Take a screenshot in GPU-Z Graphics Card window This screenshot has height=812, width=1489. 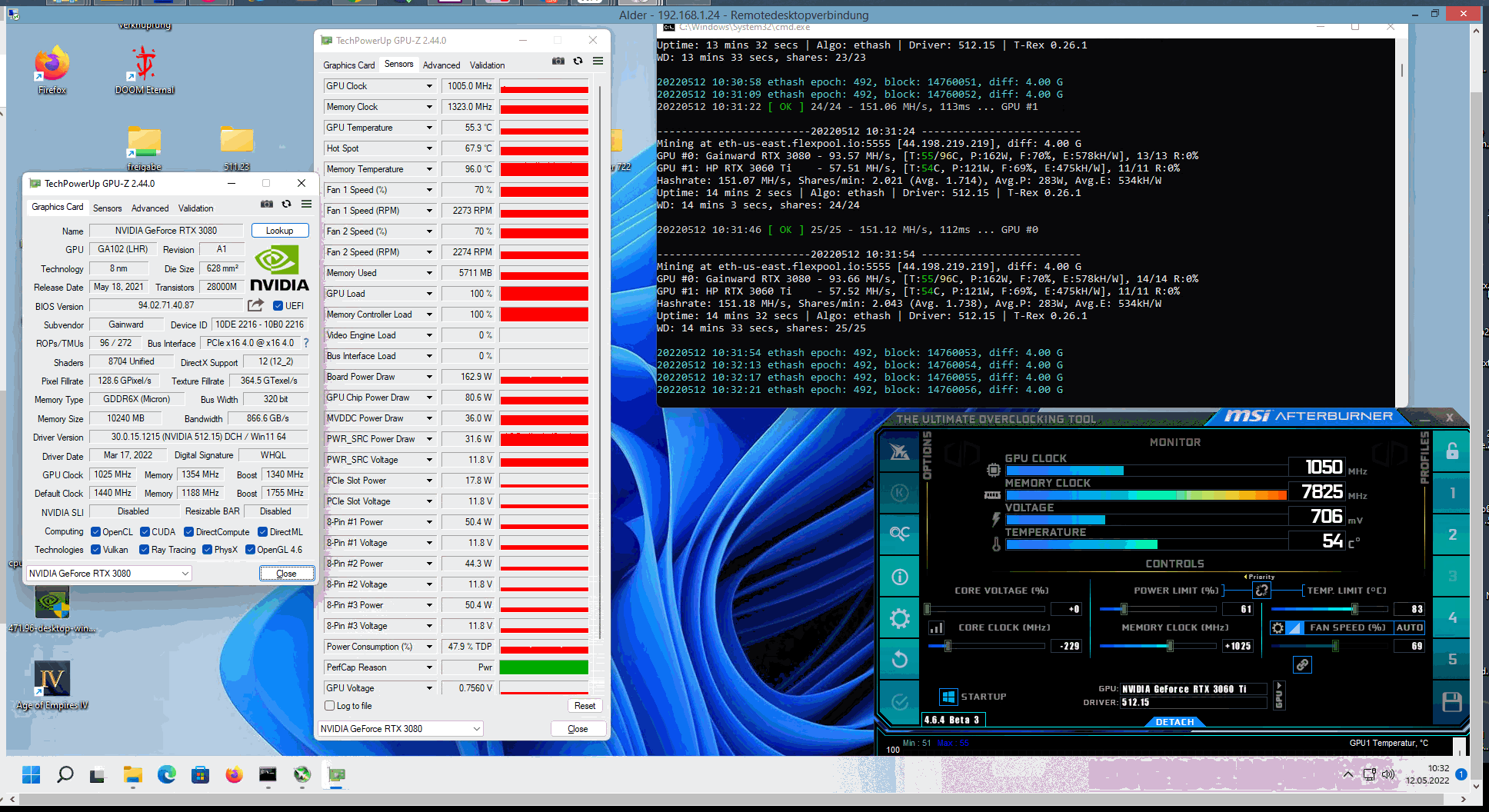(267, 205)
